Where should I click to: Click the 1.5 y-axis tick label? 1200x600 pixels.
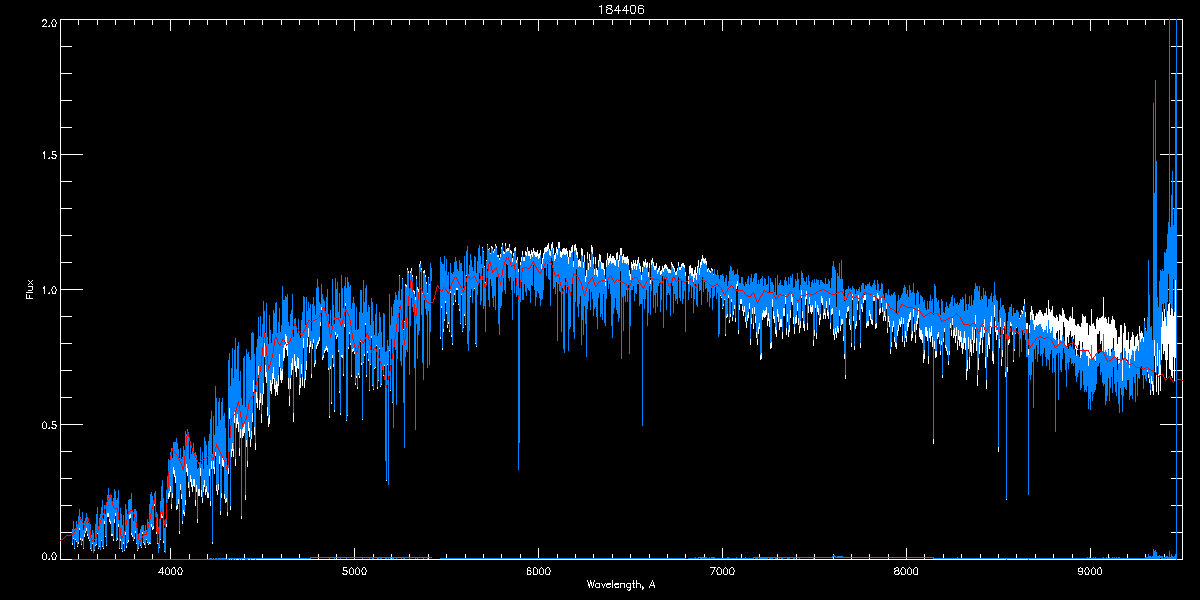pos(49,156)
